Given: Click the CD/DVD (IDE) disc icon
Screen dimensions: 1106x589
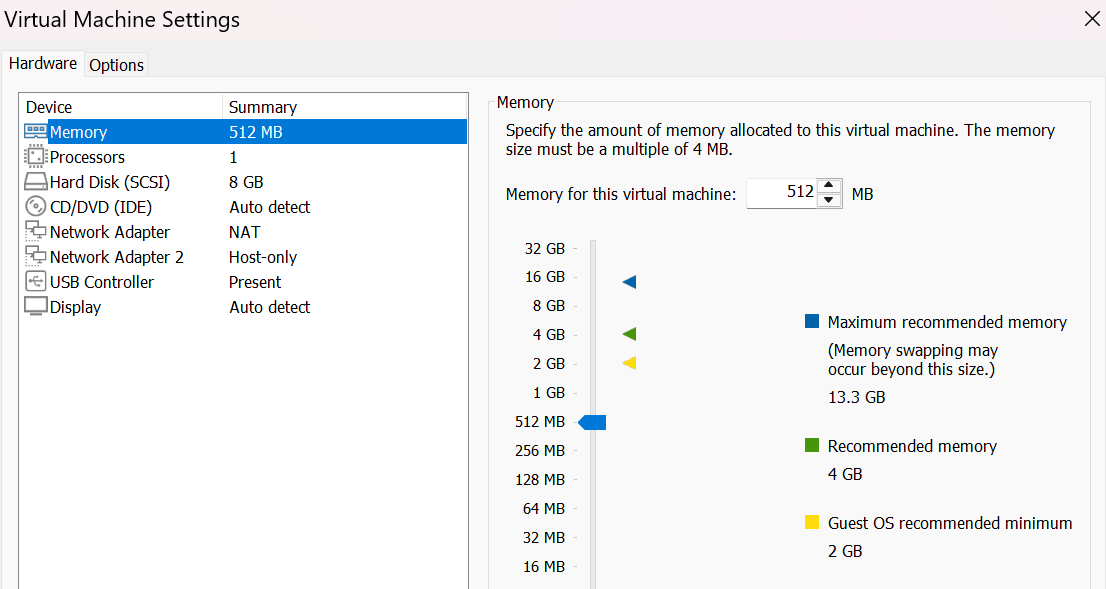Looking at the screenshot, I should tap(35, 207).
